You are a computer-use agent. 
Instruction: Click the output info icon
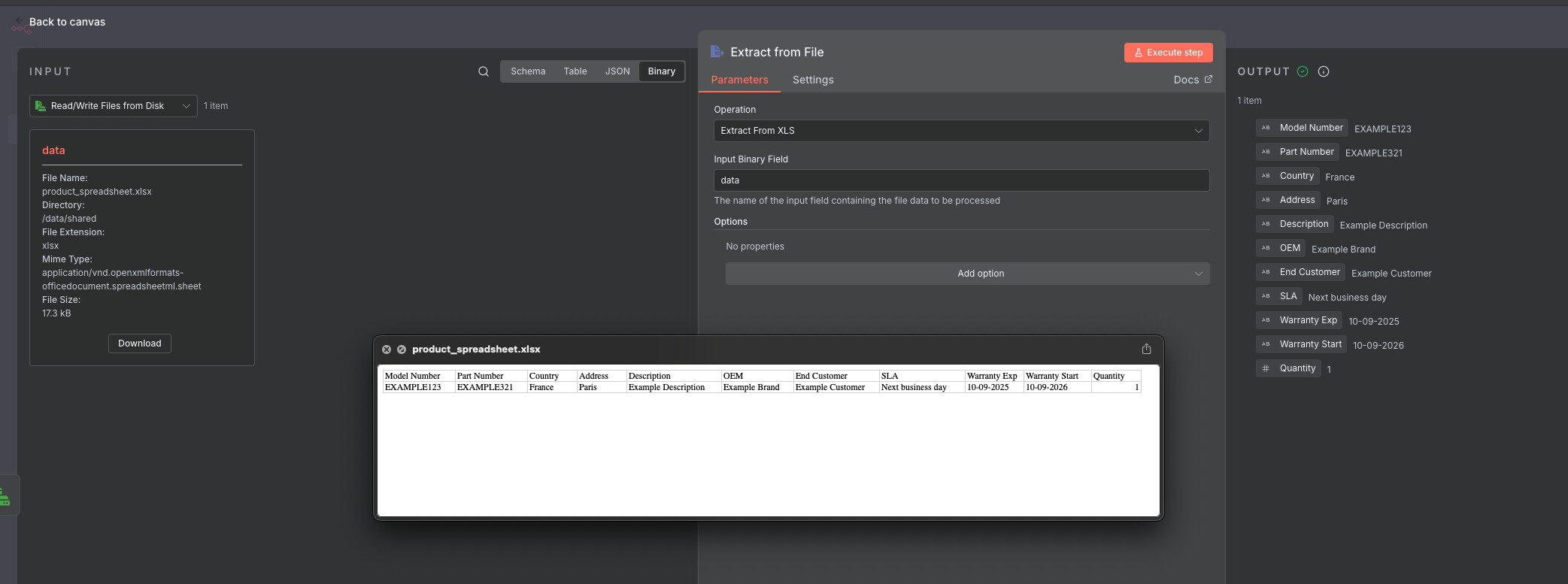[1324, 71]
